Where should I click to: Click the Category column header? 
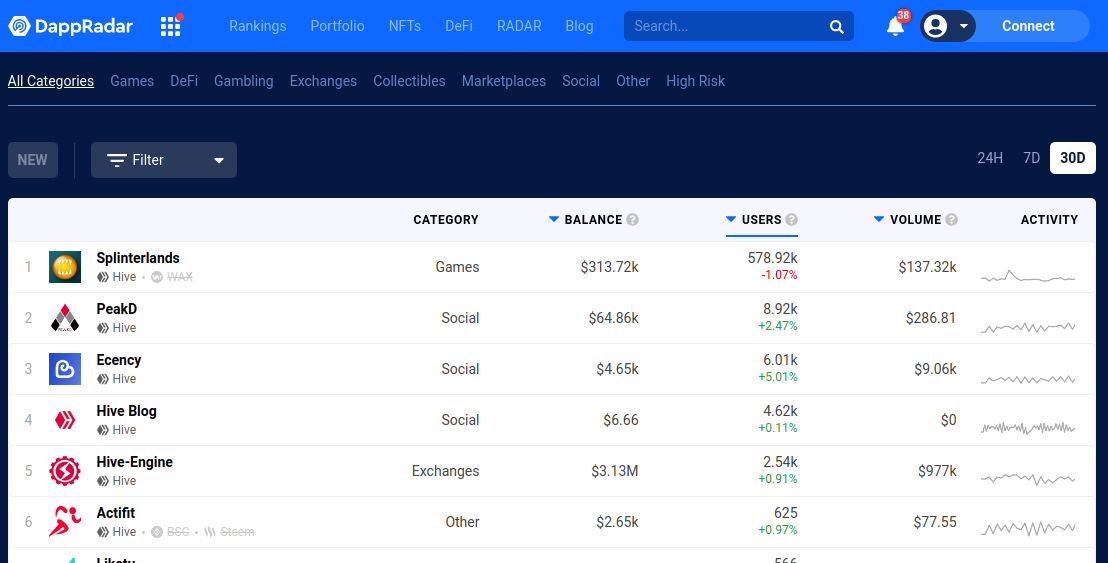tap(446, 220)
